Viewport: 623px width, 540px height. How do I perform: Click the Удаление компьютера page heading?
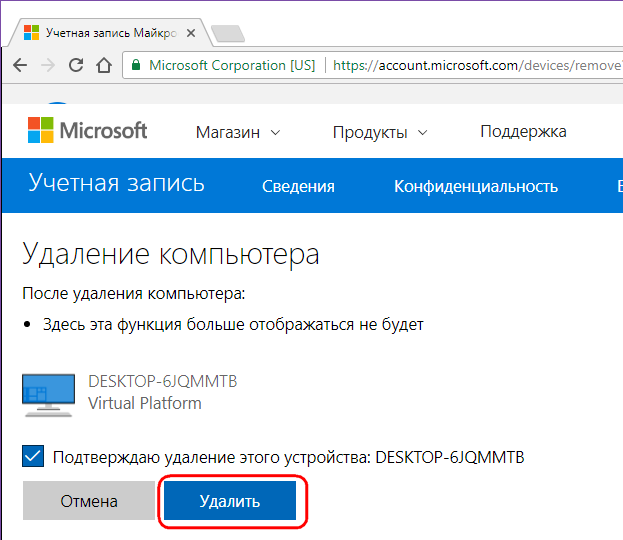pos(171,254)
